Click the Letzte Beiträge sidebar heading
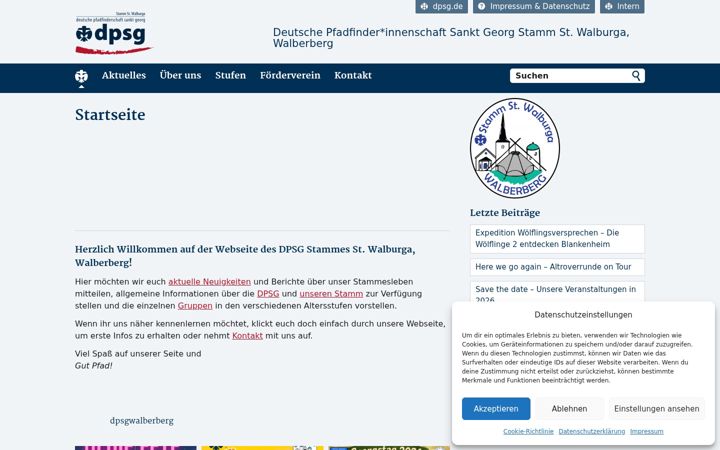This screenshot has height=450, width=720. pos(505,213)
